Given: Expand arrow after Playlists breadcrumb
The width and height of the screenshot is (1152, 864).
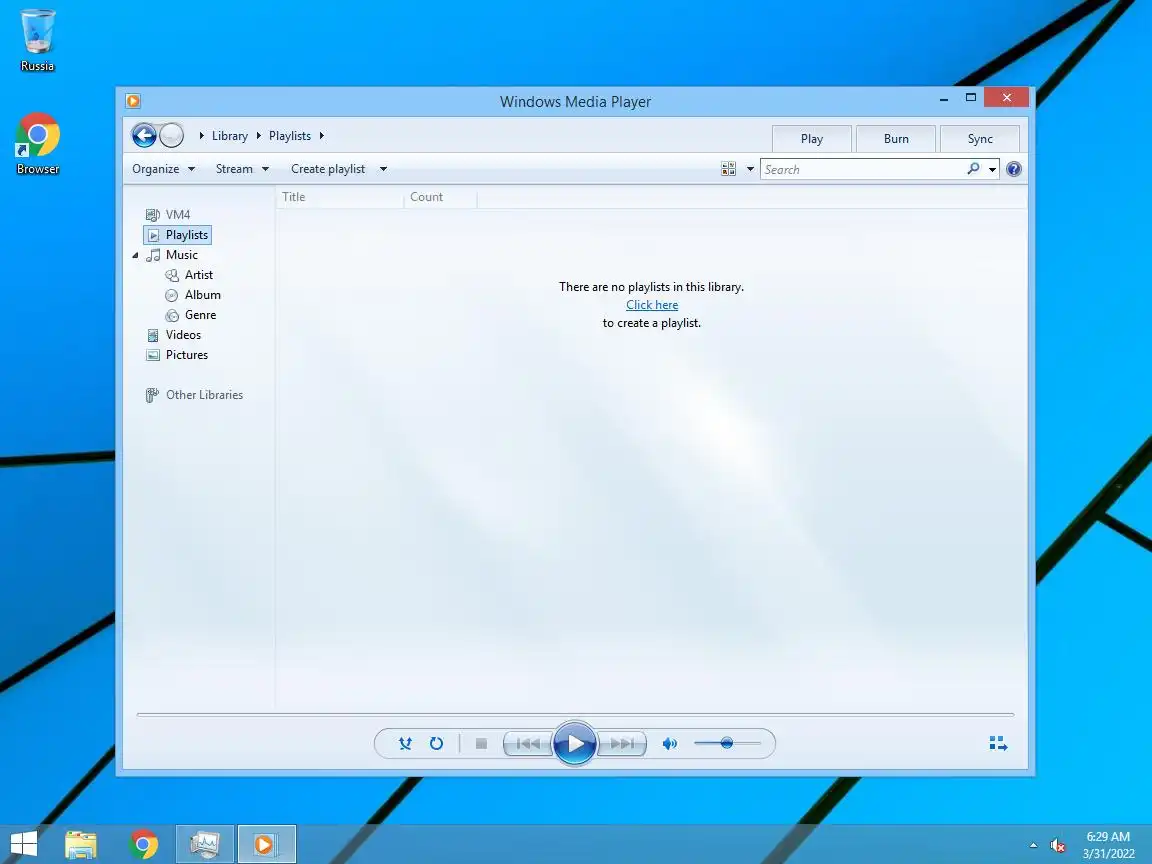Looking at the screenshot, I should (322, 136).
